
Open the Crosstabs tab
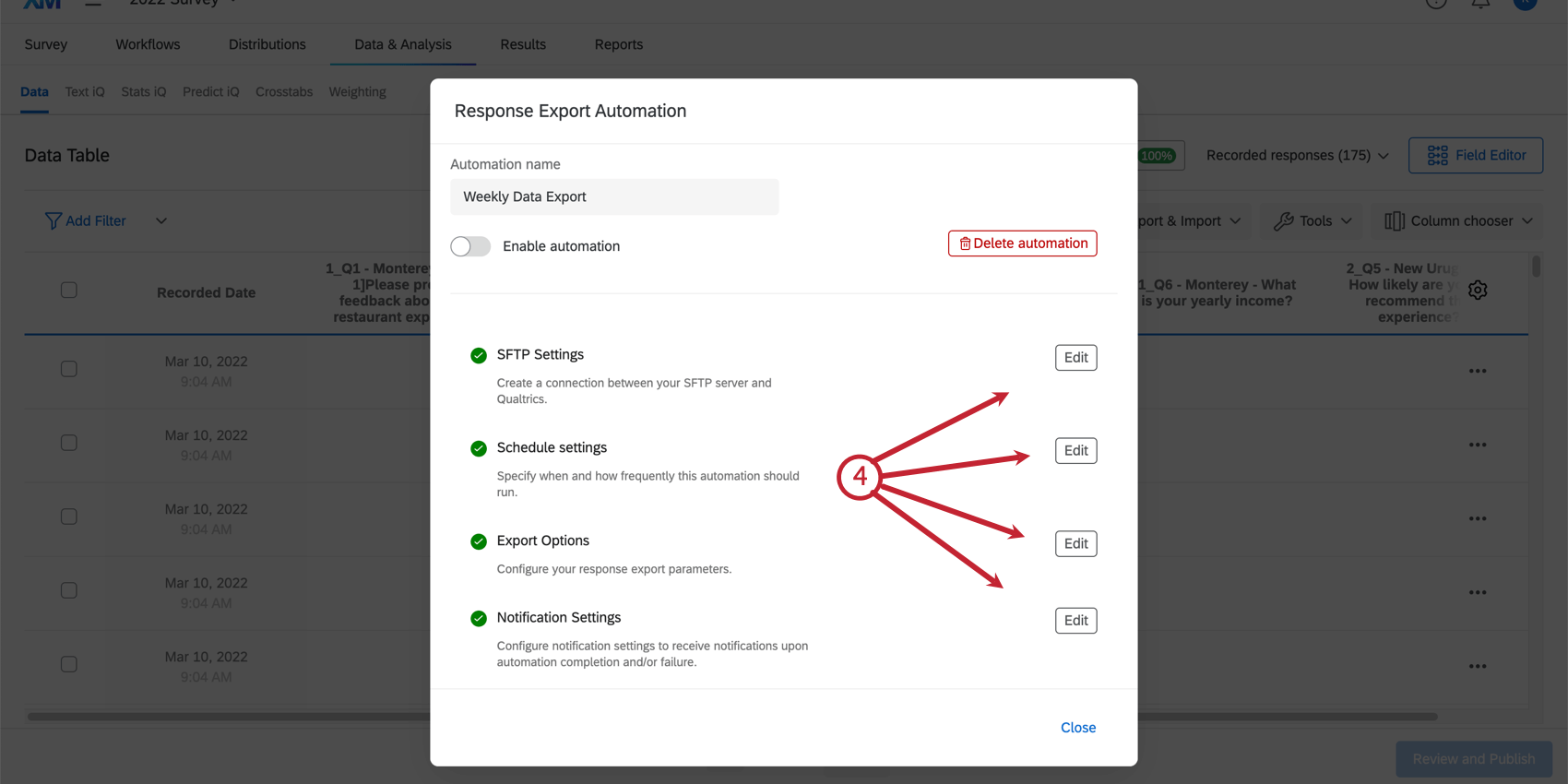[x=283, y=91]
